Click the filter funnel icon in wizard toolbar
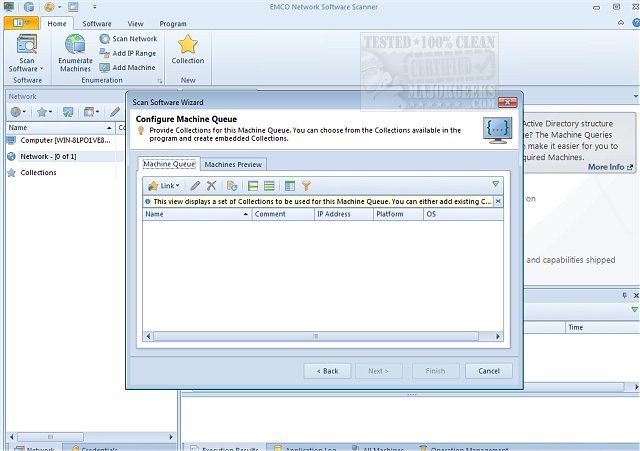 coord(306,186)
